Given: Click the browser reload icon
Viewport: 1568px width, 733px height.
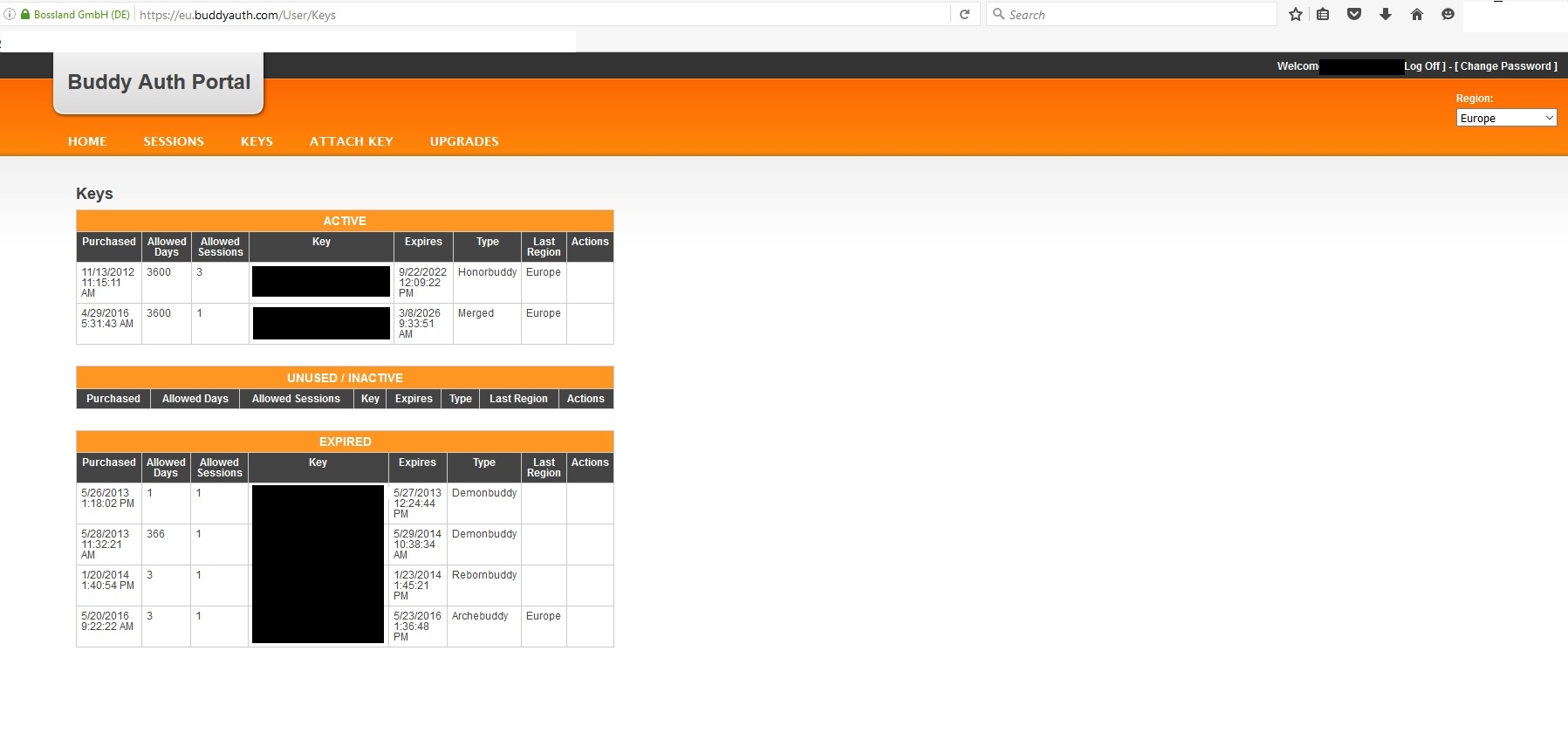Looking at the screenshot, I should pos(964,14).
